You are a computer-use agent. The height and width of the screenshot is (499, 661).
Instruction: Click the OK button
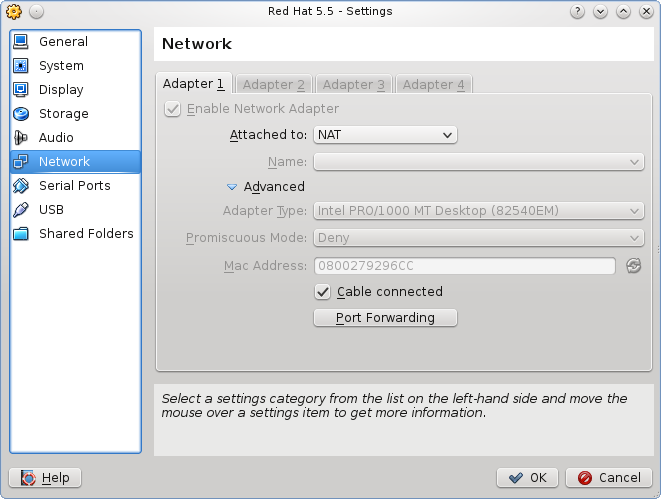(x=527, y=478)
